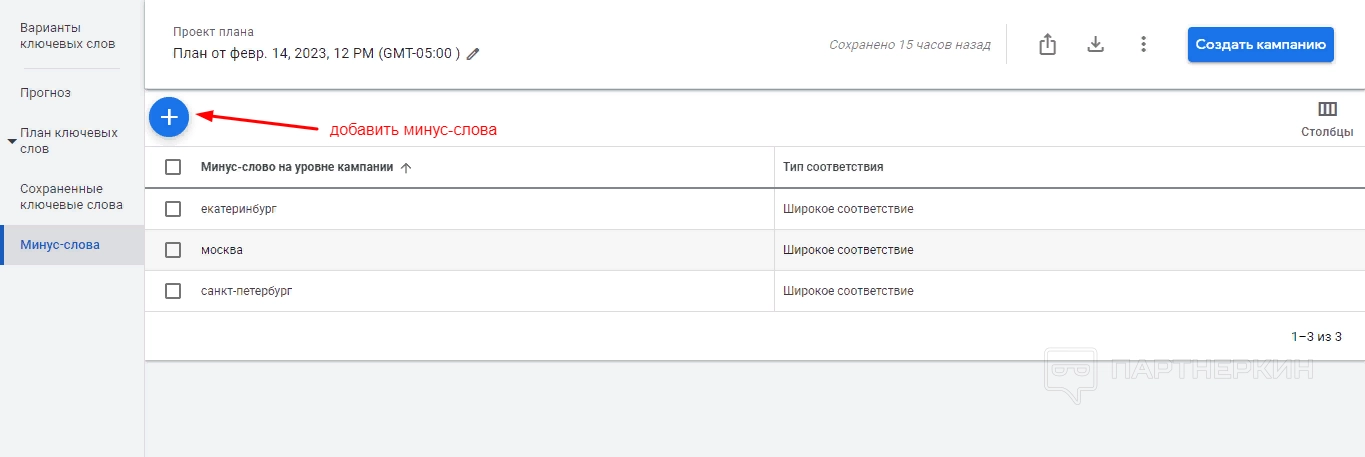
Task: Open the three-dot more options menu
Action: (x=1143, y=45)
